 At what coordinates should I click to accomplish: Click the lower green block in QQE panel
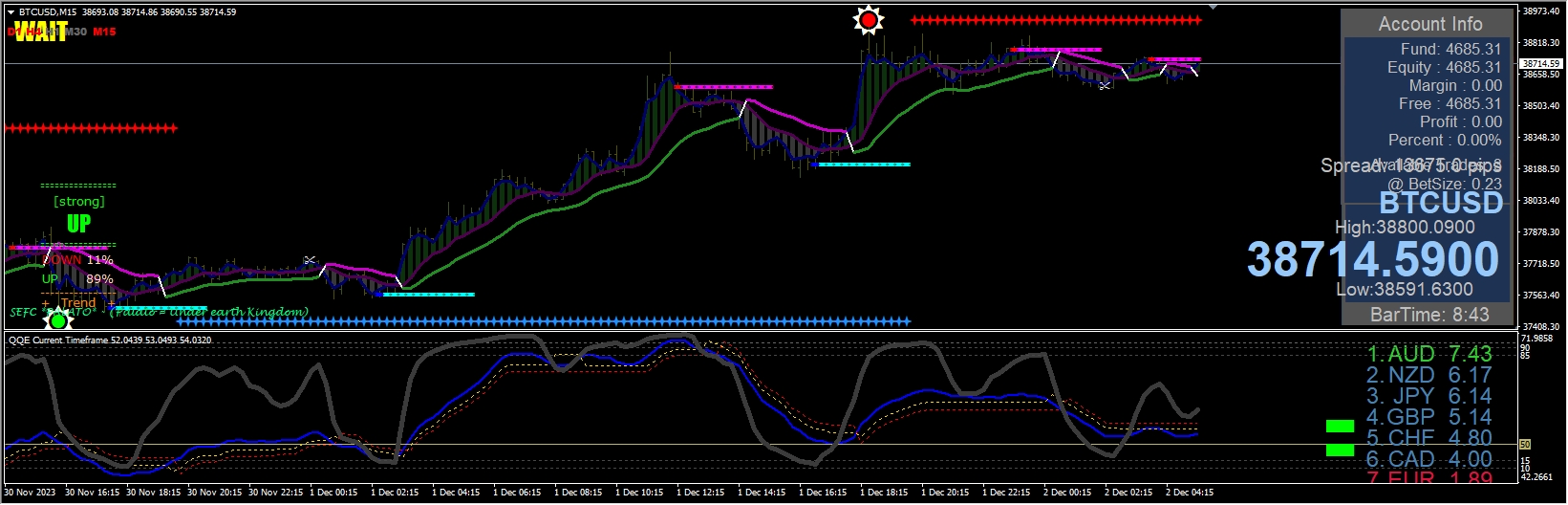click(x=1340, y=450)
